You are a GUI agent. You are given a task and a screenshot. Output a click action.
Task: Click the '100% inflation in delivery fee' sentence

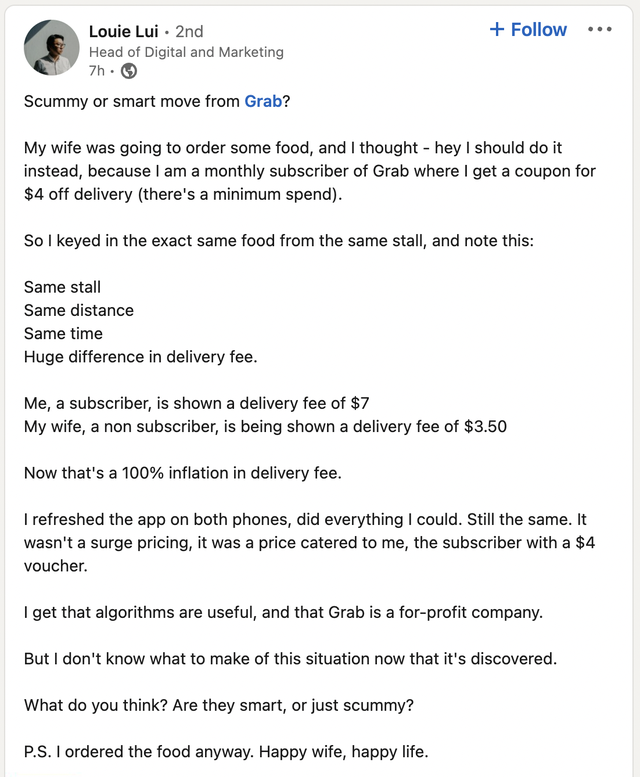pyautogui.click(x=183, y=473)
